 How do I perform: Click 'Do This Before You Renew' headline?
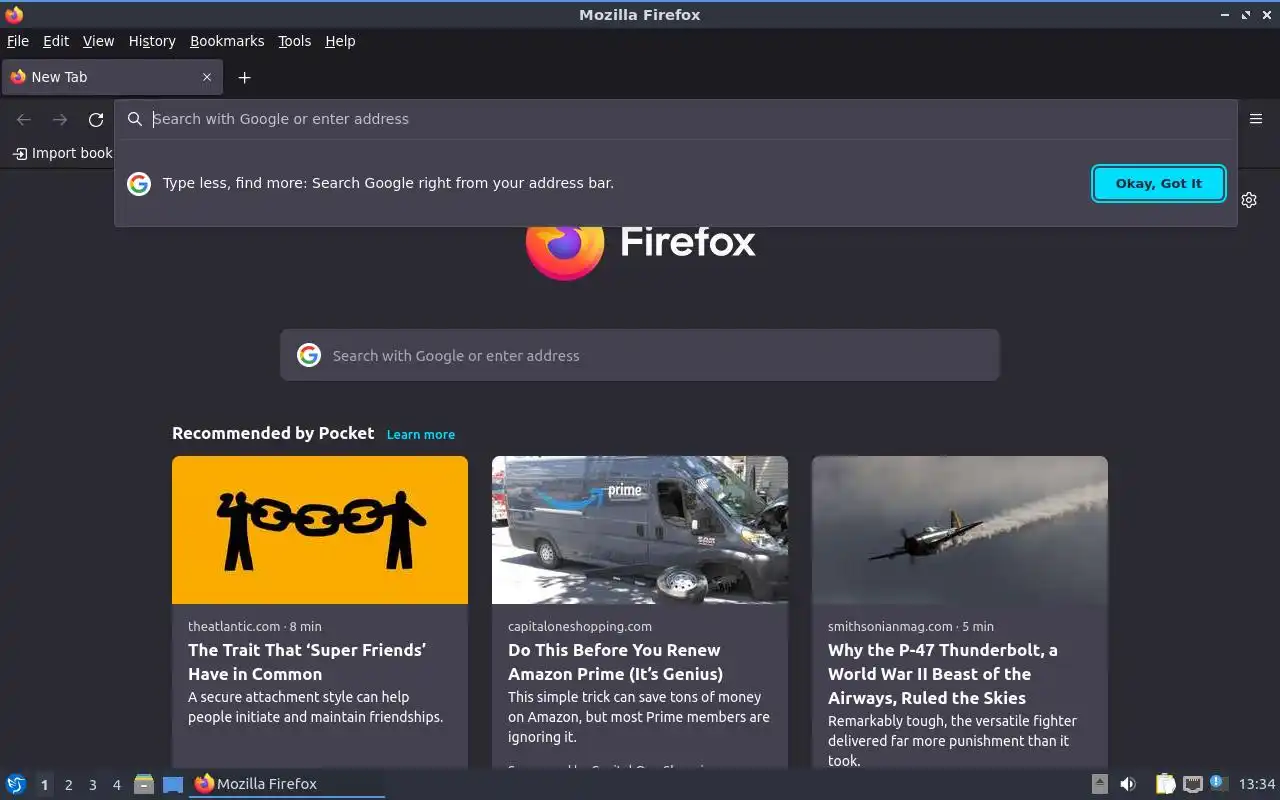pyautogui.click(x=615, y=662)
